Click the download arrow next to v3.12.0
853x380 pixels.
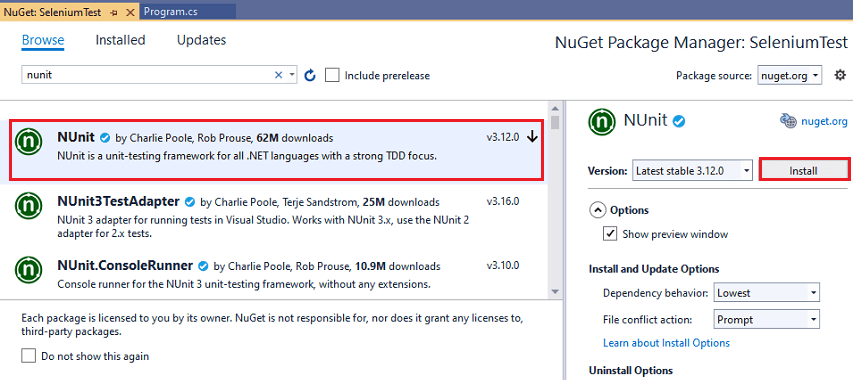532,138
